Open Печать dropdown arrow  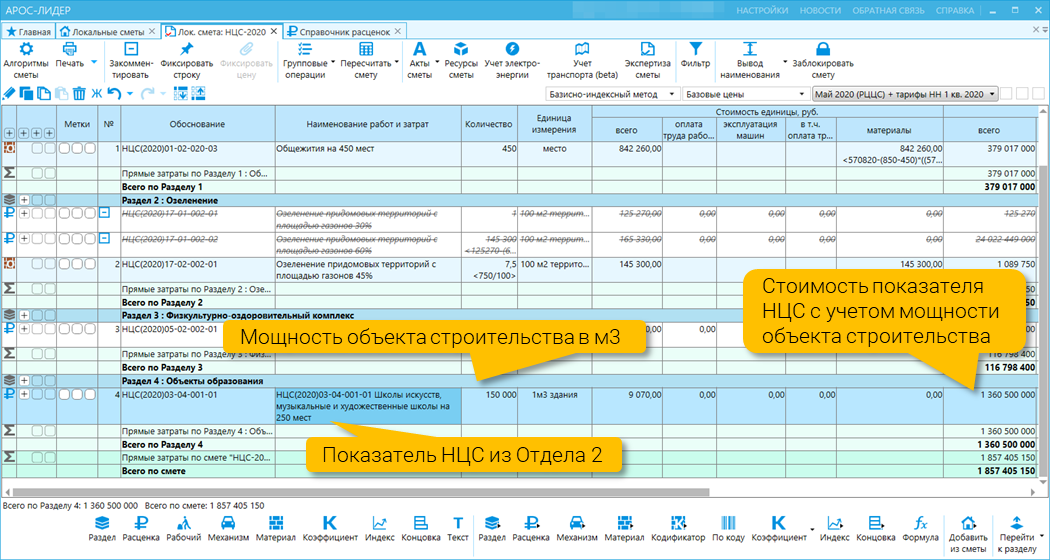(94, 62)
